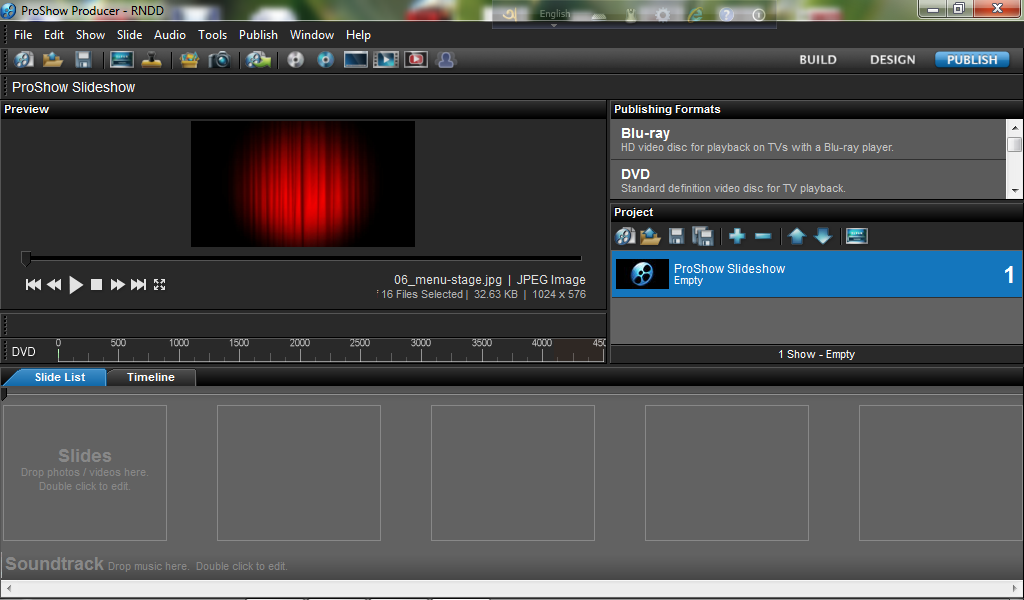Click the stamp watermark icon in toolbar
This screenshot has height=600, width=1024.
[x=152, y=60]
